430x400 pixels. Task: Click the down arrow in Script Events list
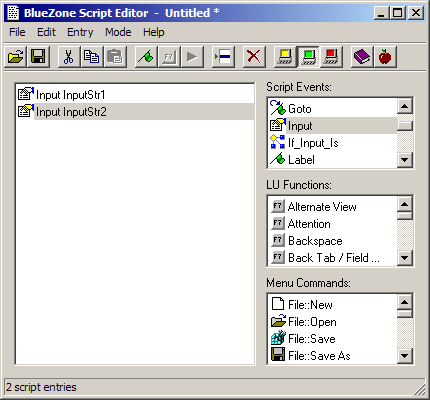[x=405, y=160]
